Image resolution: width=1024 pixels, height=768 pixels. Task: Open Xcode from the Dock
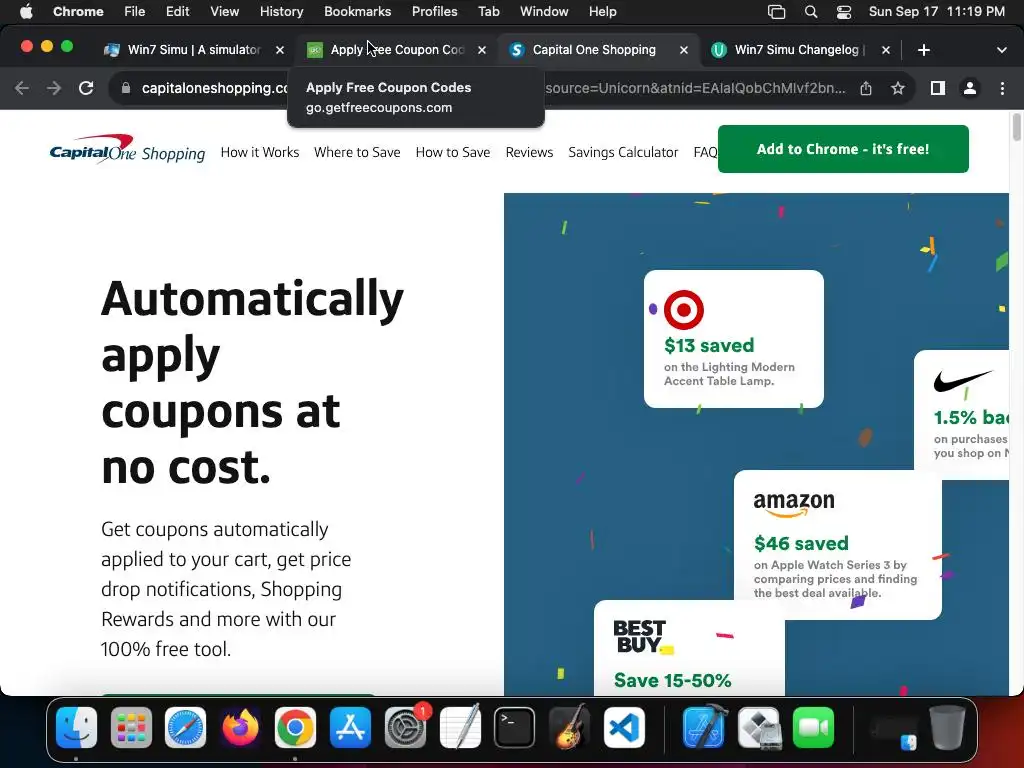pos(705,726)
